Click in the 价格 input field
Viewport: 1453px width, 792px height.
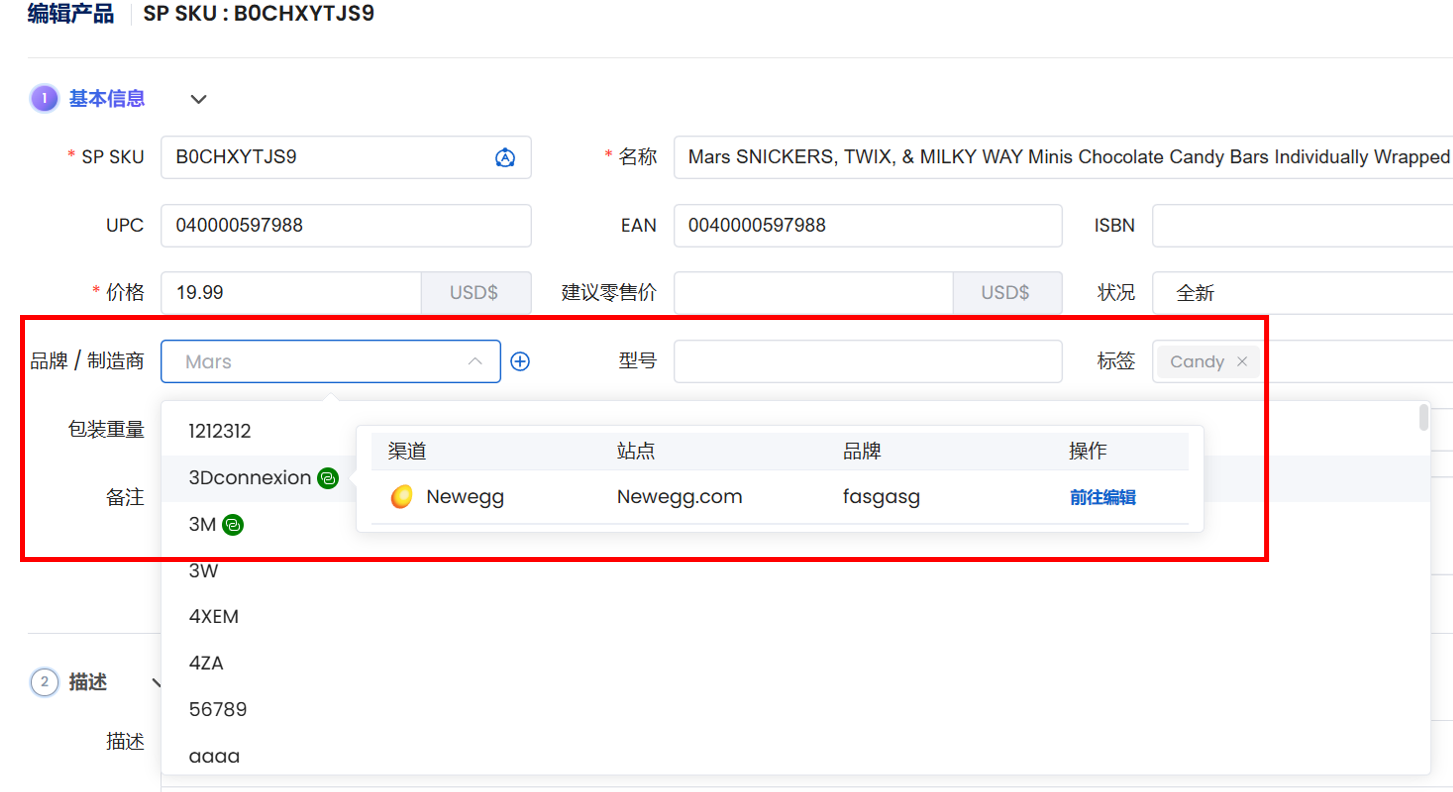[x=291, y=293]
